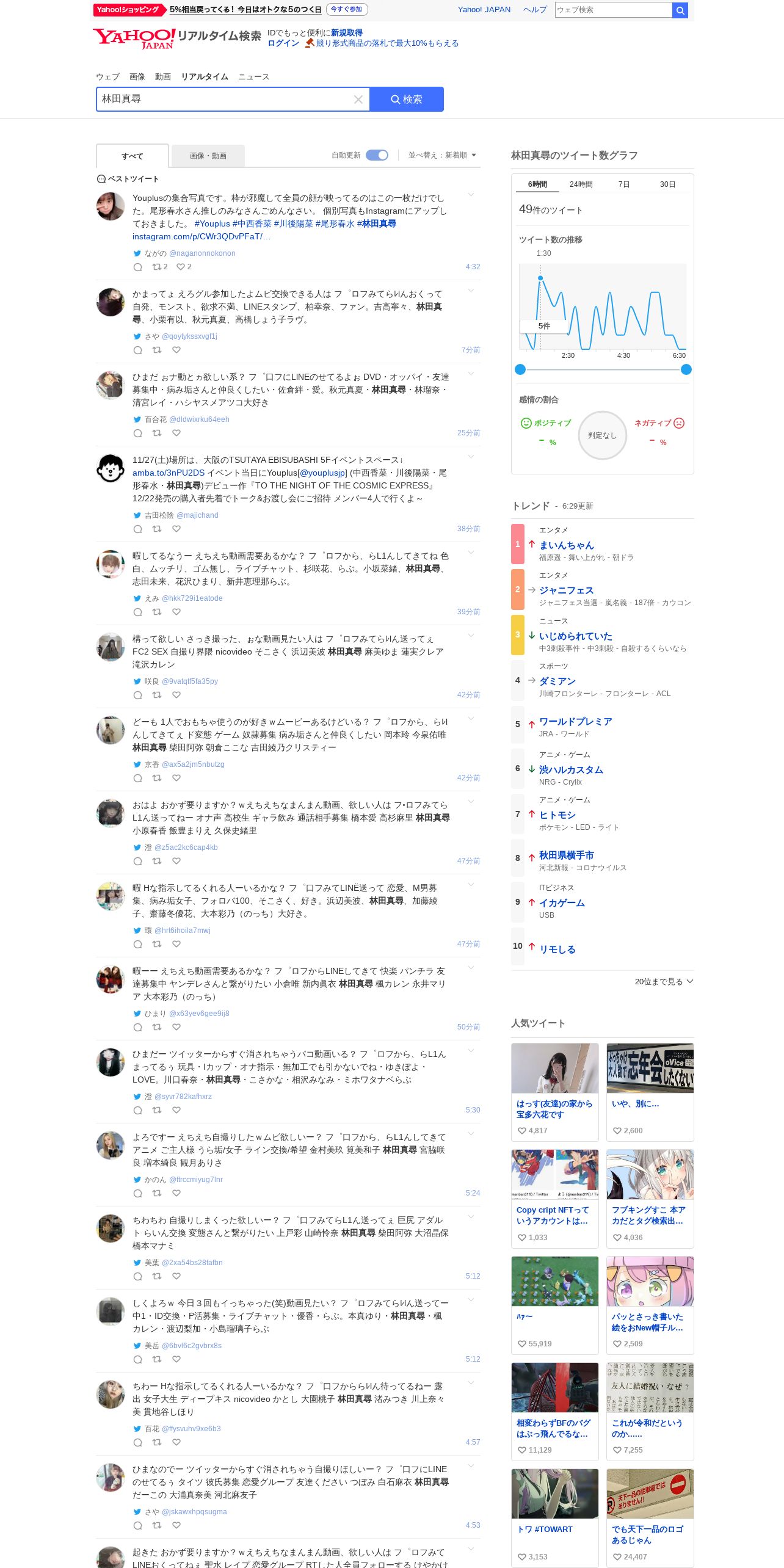Image resolution: width=784 pixels, height=1568 pixels.
Task: Reply to the tweet by かのん @ftrccmiyug7lnr
Action: (138, 1193)
